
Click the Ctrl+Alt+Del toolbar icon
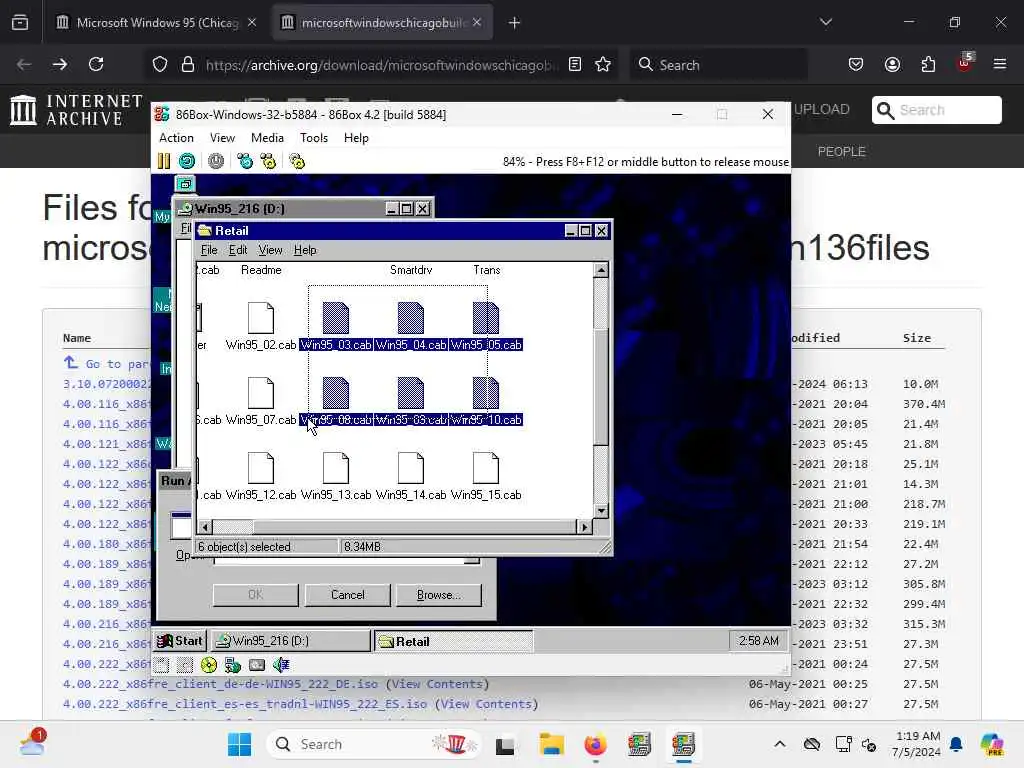(245, 161)
